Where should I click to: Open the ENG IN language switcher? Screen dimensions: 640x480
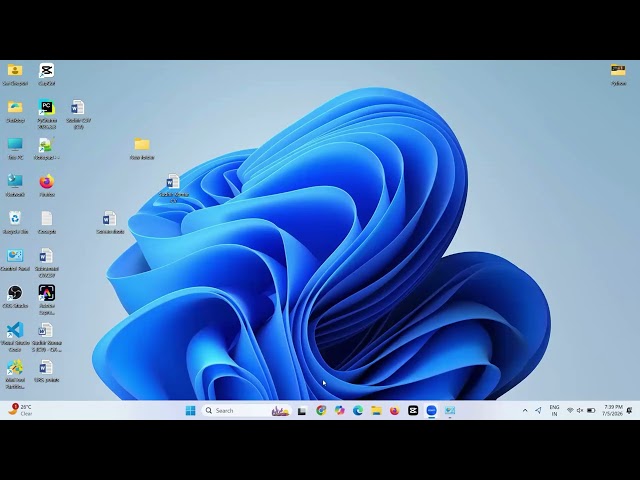click(x=554, y=411)
